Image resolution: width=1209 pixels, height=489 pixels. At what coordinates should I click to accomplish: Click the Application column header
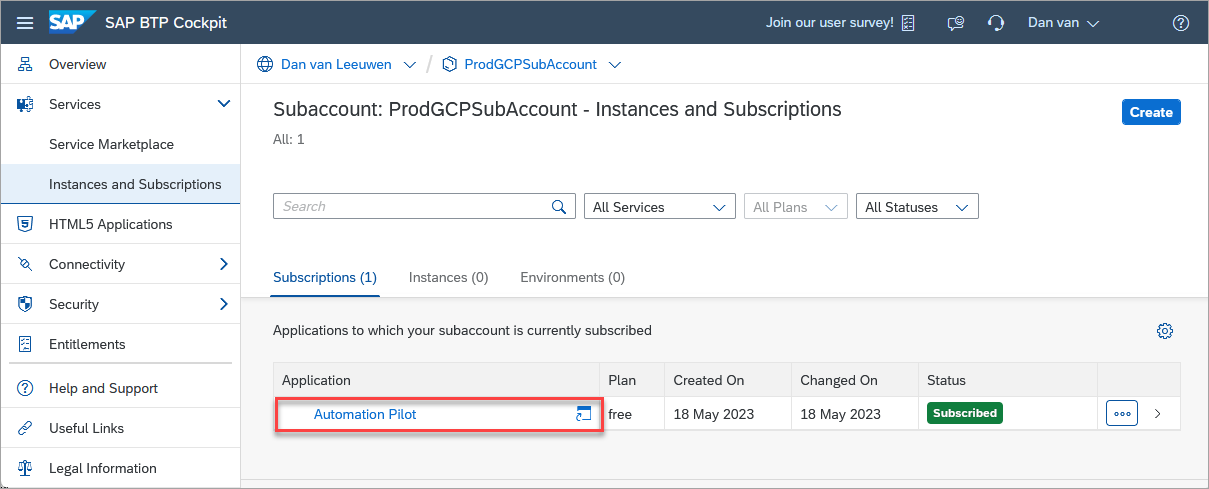pyautogui.click(x=437, y=380)
